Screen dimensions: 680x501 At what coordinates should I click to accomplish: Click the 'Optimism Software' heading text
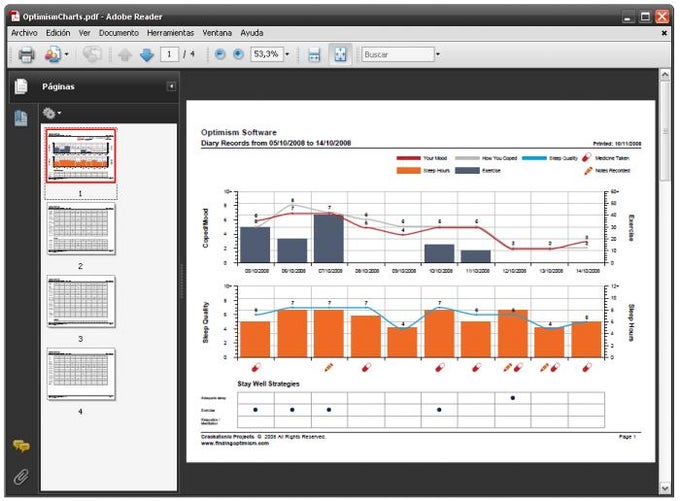point(239,132)
